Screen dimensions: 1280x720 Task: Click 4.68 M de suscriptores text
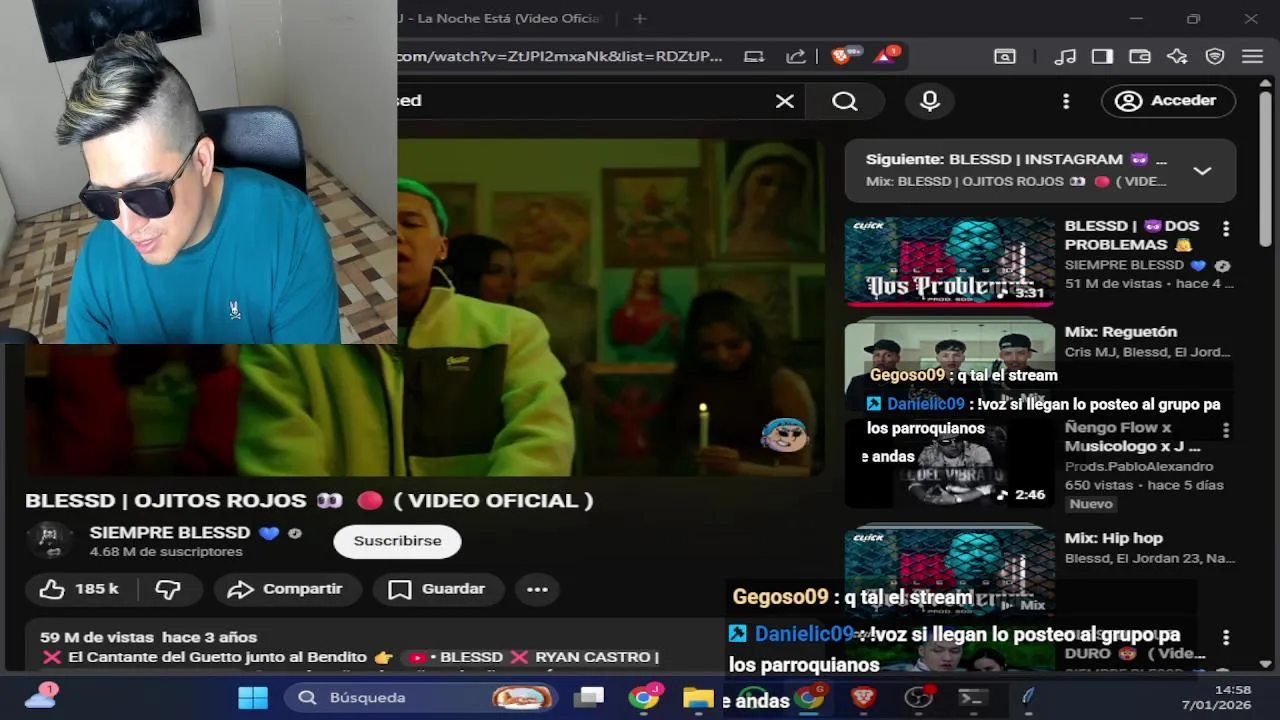(x=166, y=552)
